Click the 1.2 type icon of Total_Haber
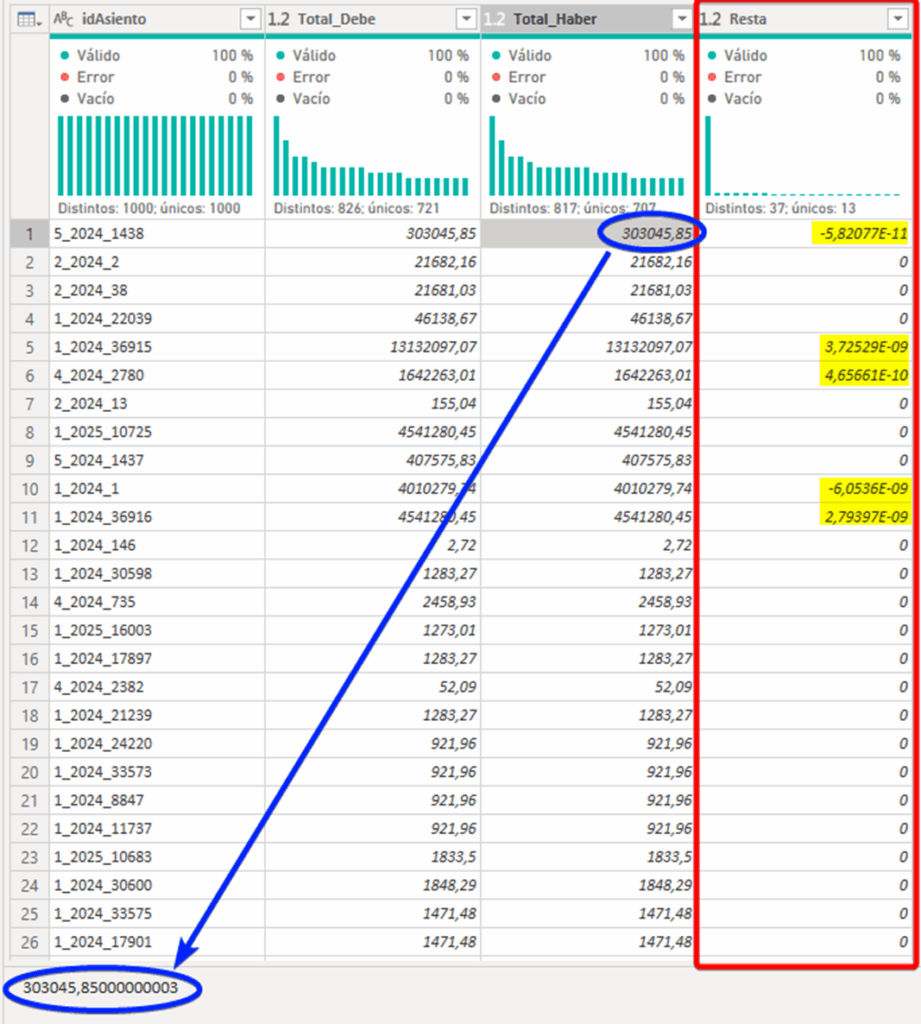This screenshot has width=921, height=1024. point(494,19)
